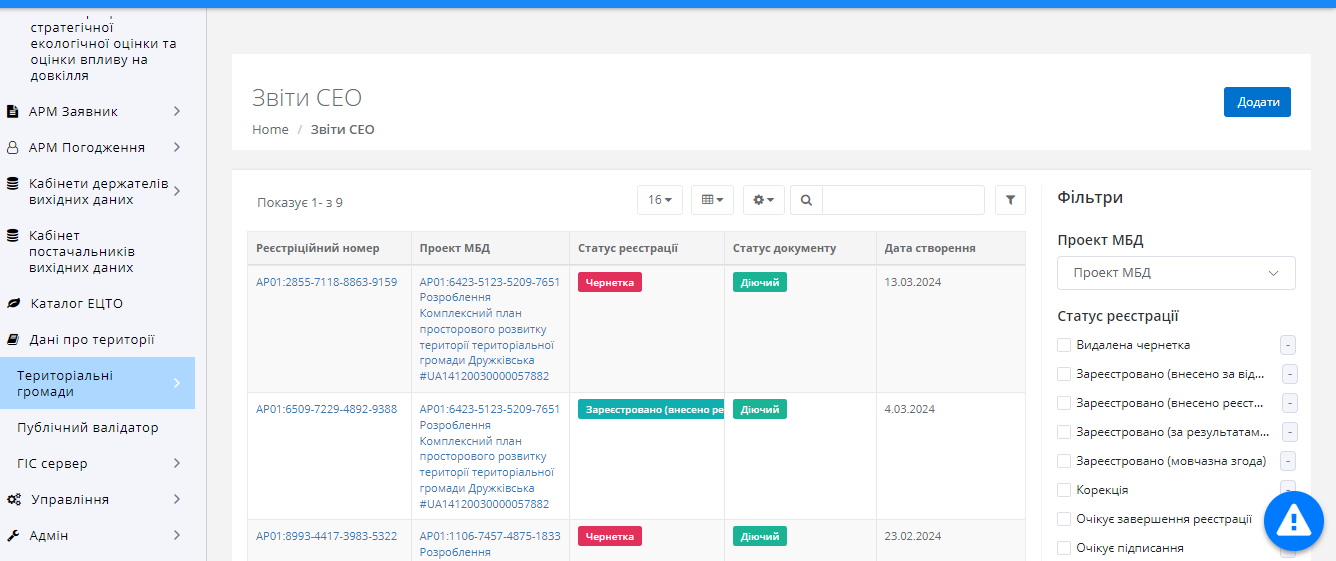Toggle the Очікує підписання checkbox
Screen dimensions: 1336x561
1064,548
